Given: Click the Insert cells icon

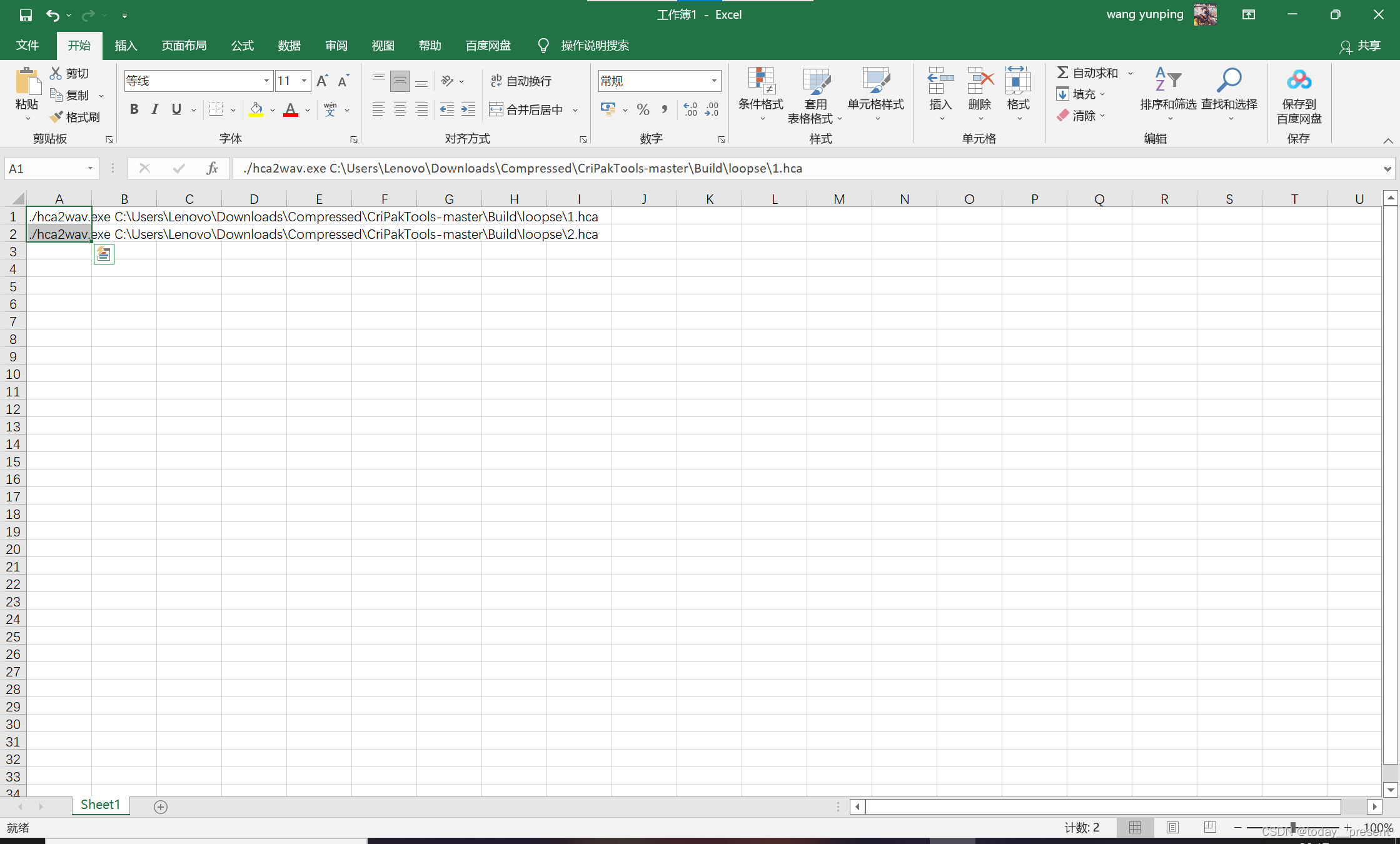Looking at the screenshot, I should [x=940, y=81].
